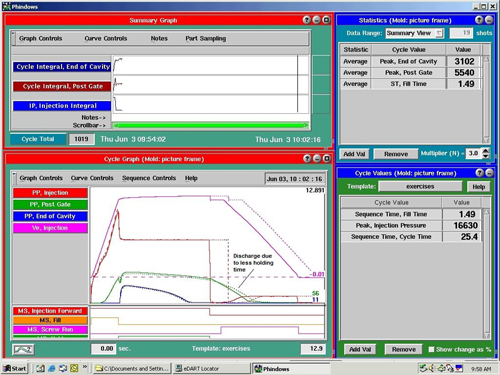
Task: Expand the quick launch overflow chevron
Action: coord(85,367)
